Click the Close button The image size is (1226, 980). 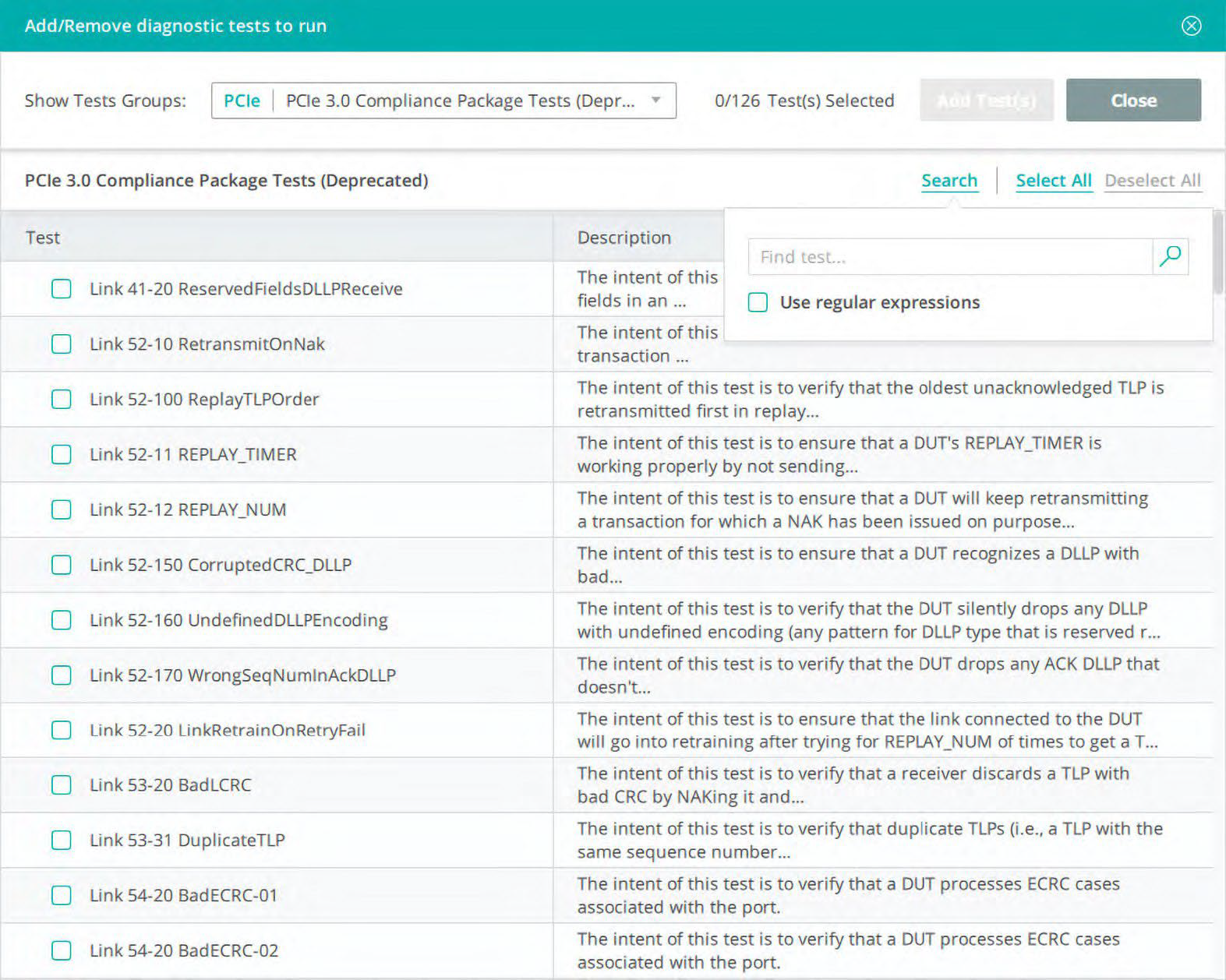1133,100
